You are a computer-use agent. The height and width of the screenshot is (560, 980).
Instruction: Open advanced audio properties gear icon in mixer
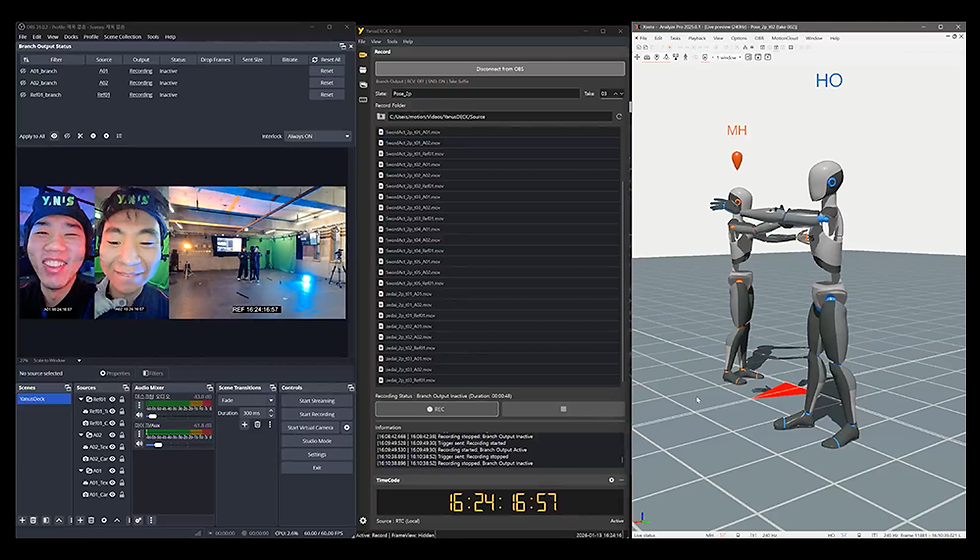tap(138, 520)
